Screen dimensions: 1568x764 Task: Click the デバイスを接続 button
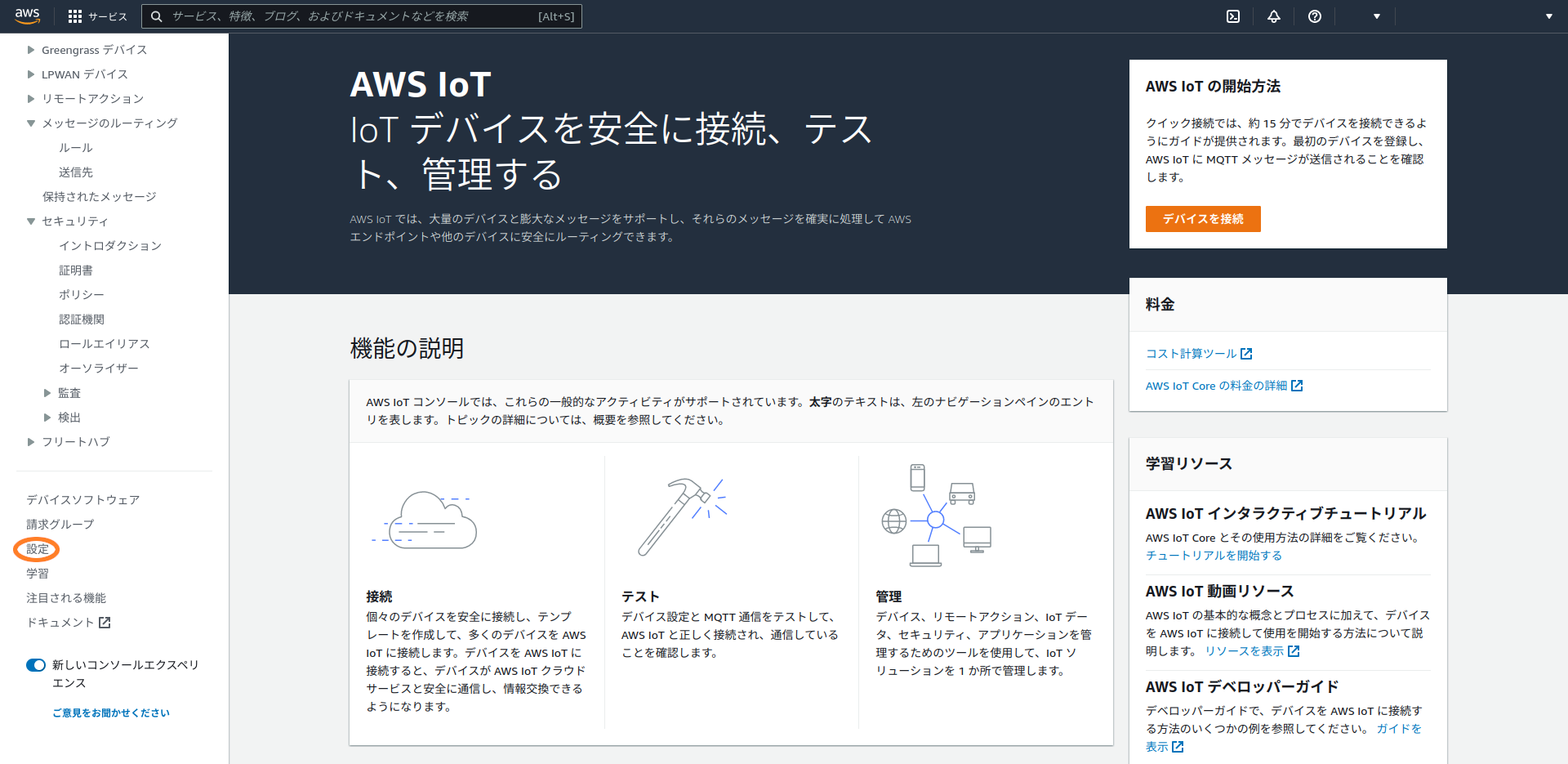(1202, 219)
